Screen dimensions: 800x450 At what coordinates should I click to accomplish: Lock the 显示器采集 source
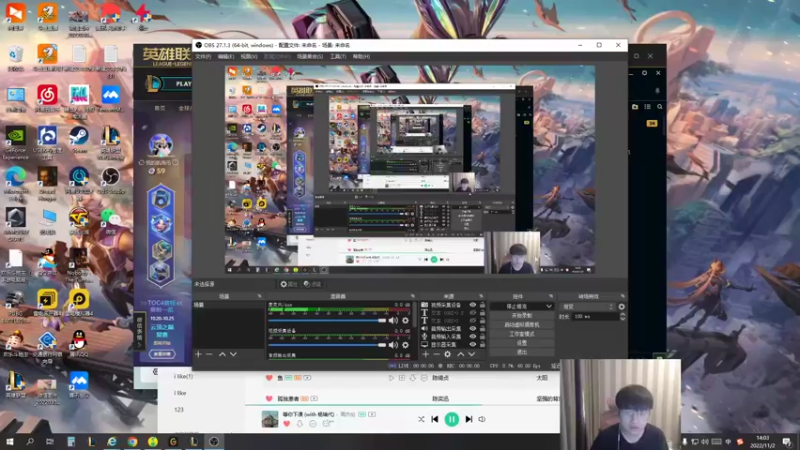pyautogui.click(x=482, y=344)
